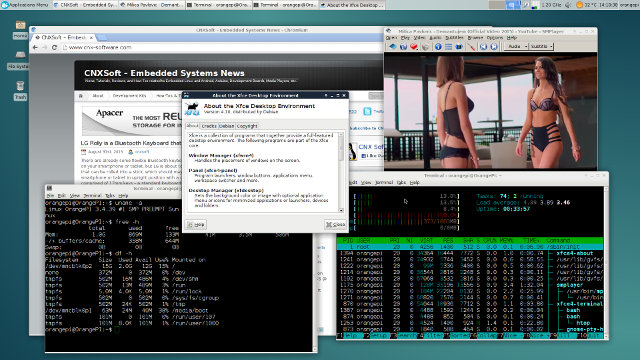This screenshot has height=360, width=640.
Task: Click SMPlayer's open URL globe icon
Action: (403, 47)
